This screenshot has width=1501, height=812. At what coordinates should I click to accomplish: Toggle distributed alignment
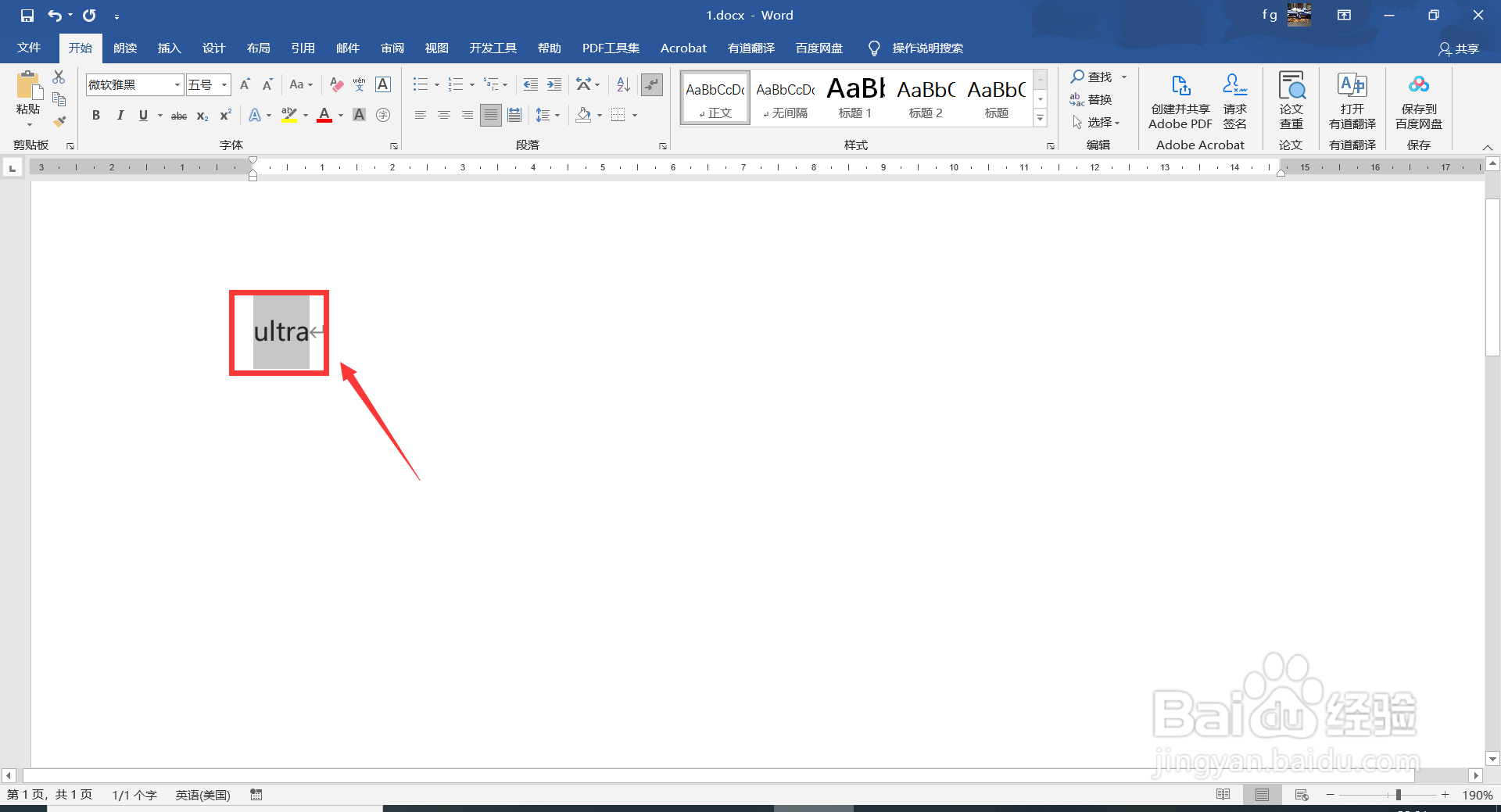coord(514,115)
